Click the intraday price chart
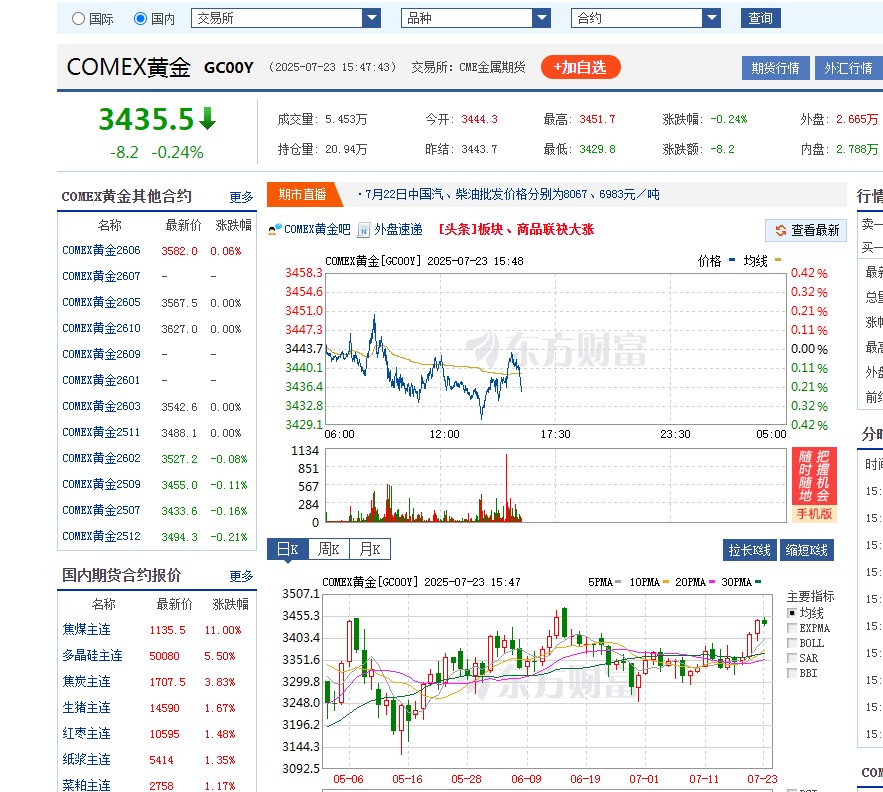 (x=556, y=349)
